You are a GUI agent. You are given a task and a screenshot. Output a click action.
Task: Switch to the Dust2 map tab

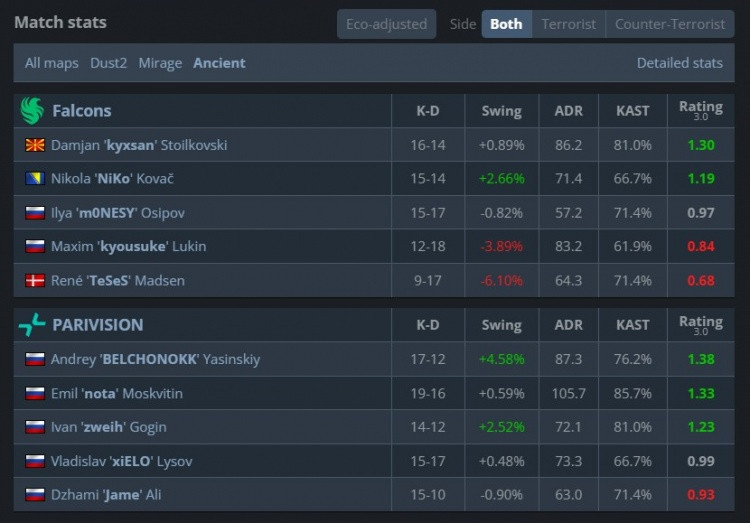[110, 63]
